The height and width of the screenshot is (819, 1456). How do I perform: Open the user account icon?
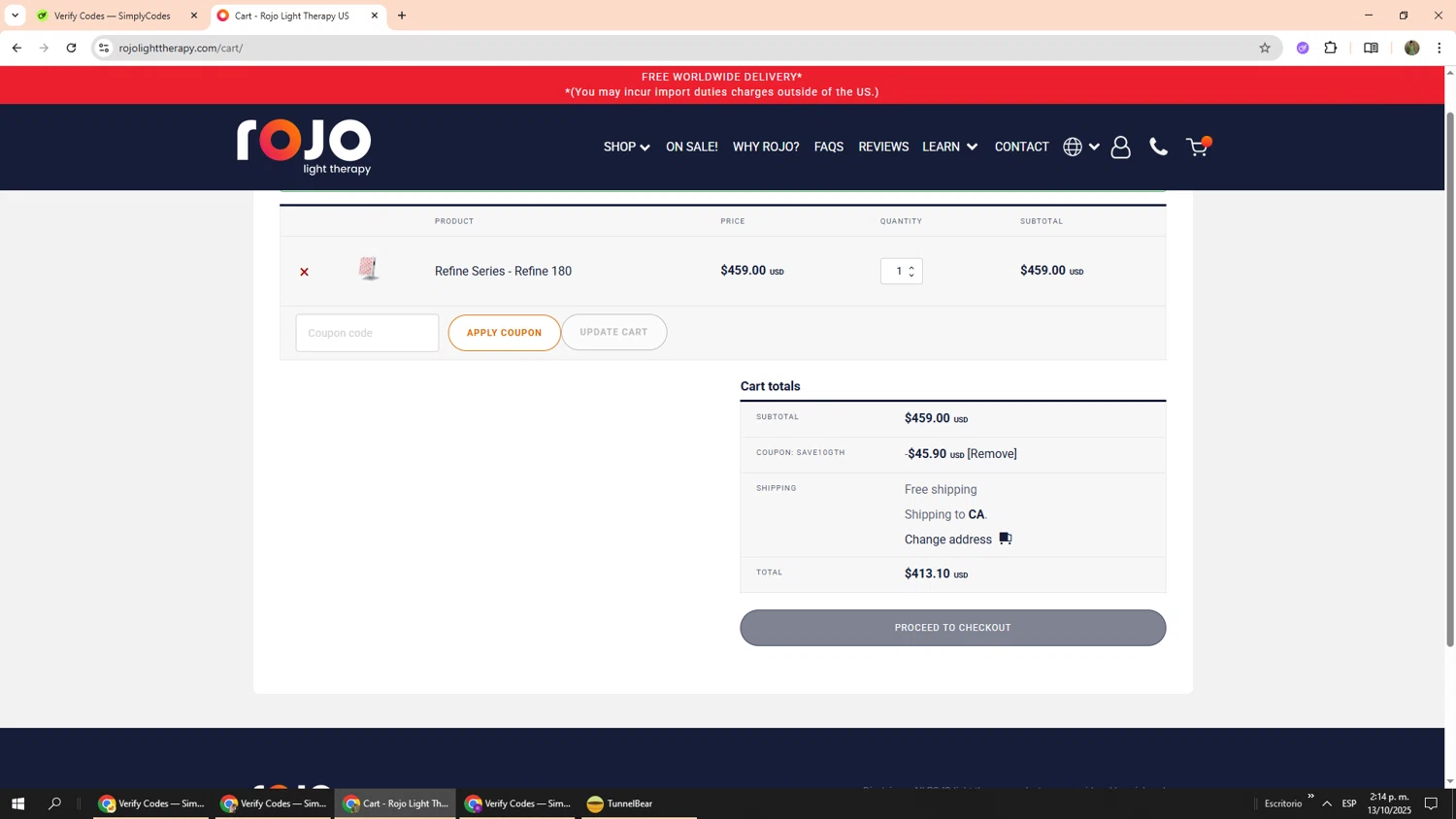pos(1120,147)
